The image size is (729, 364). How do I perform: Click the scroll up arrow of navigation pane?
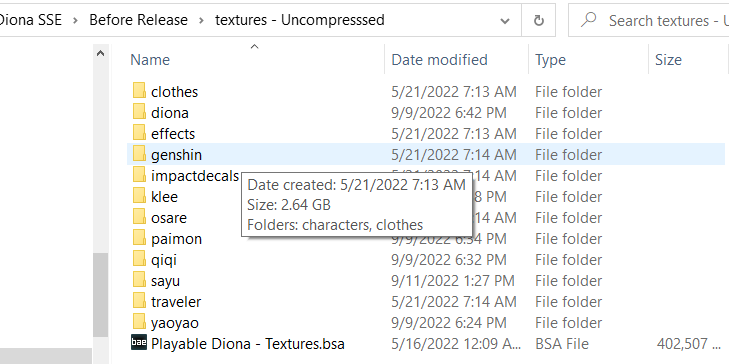click(100, 53)
